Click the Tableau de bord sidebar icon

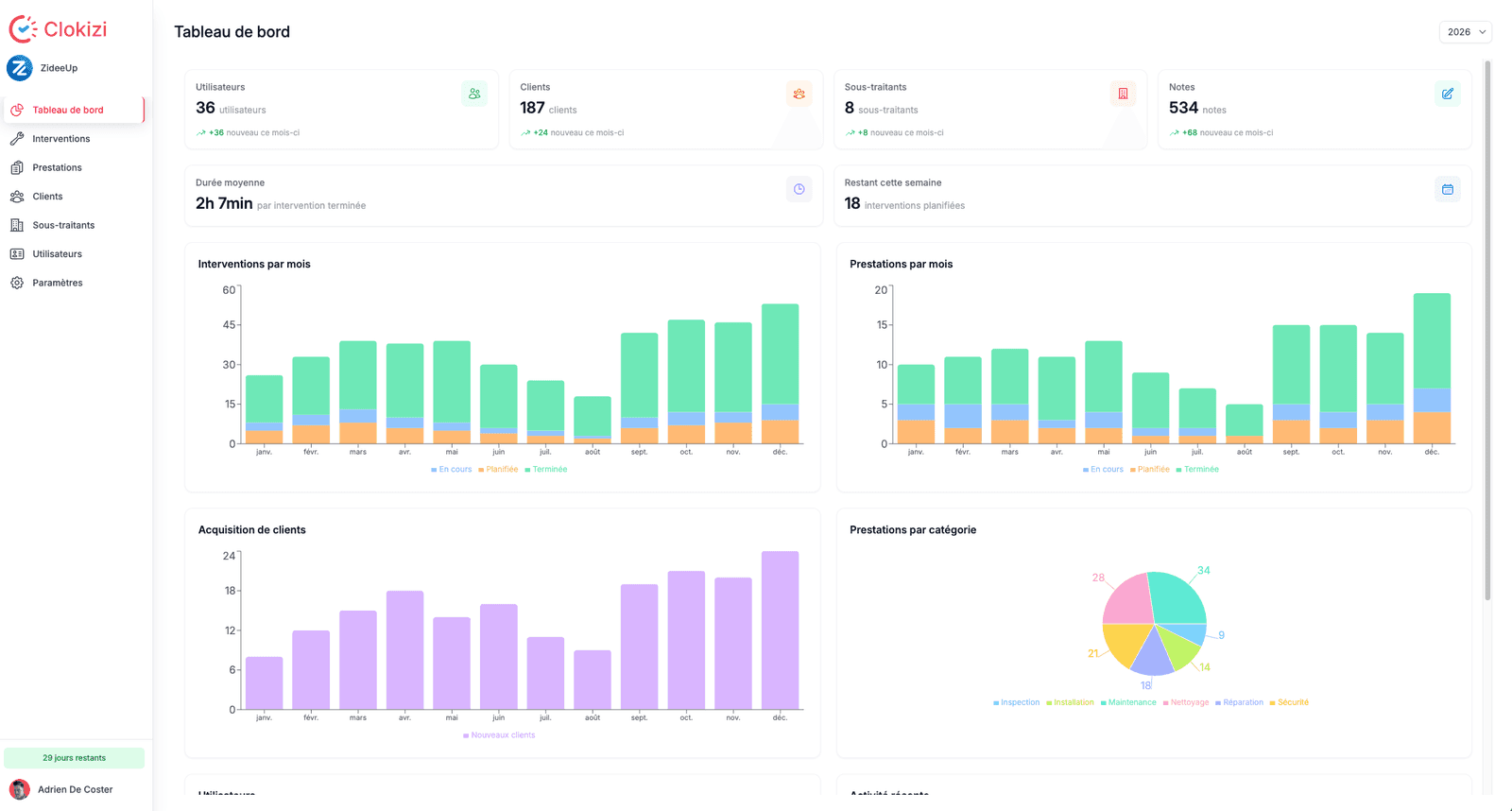pyautogui.click(x=17, y=110)
